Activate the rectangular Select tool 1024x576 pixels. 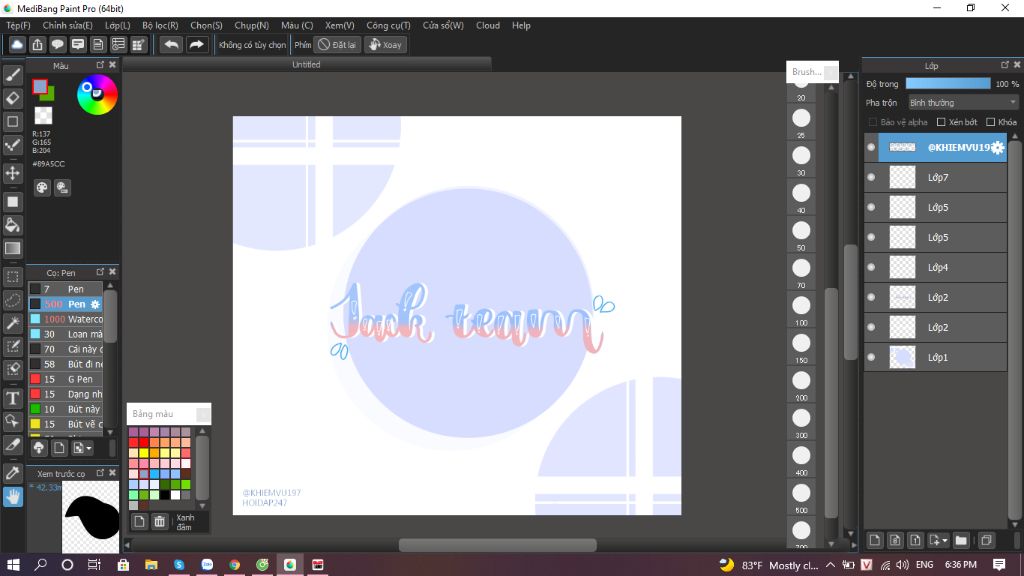(12, 277)
